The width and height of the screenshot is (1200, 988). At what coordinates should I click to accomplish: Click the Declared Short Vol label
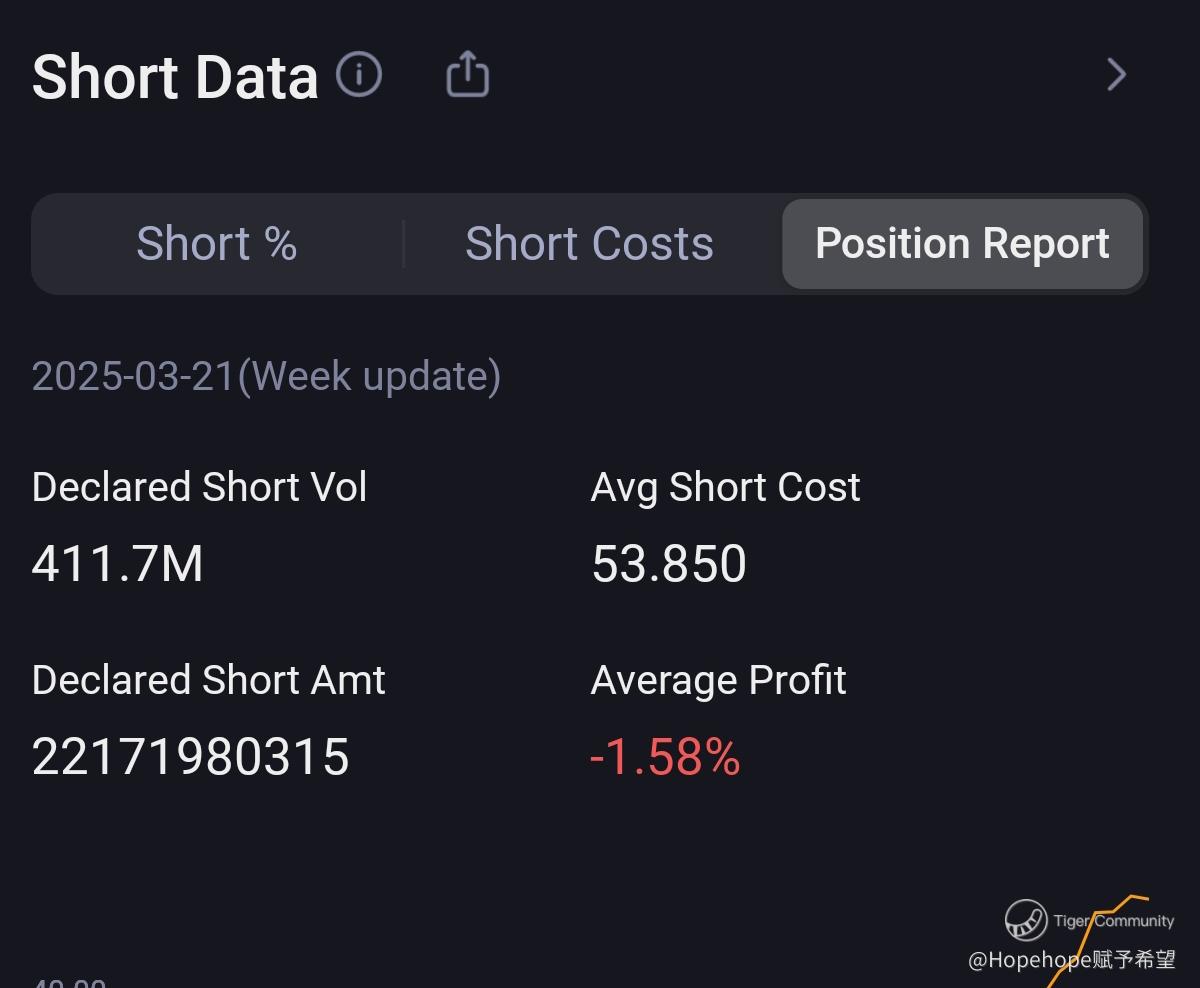[199, 488]
